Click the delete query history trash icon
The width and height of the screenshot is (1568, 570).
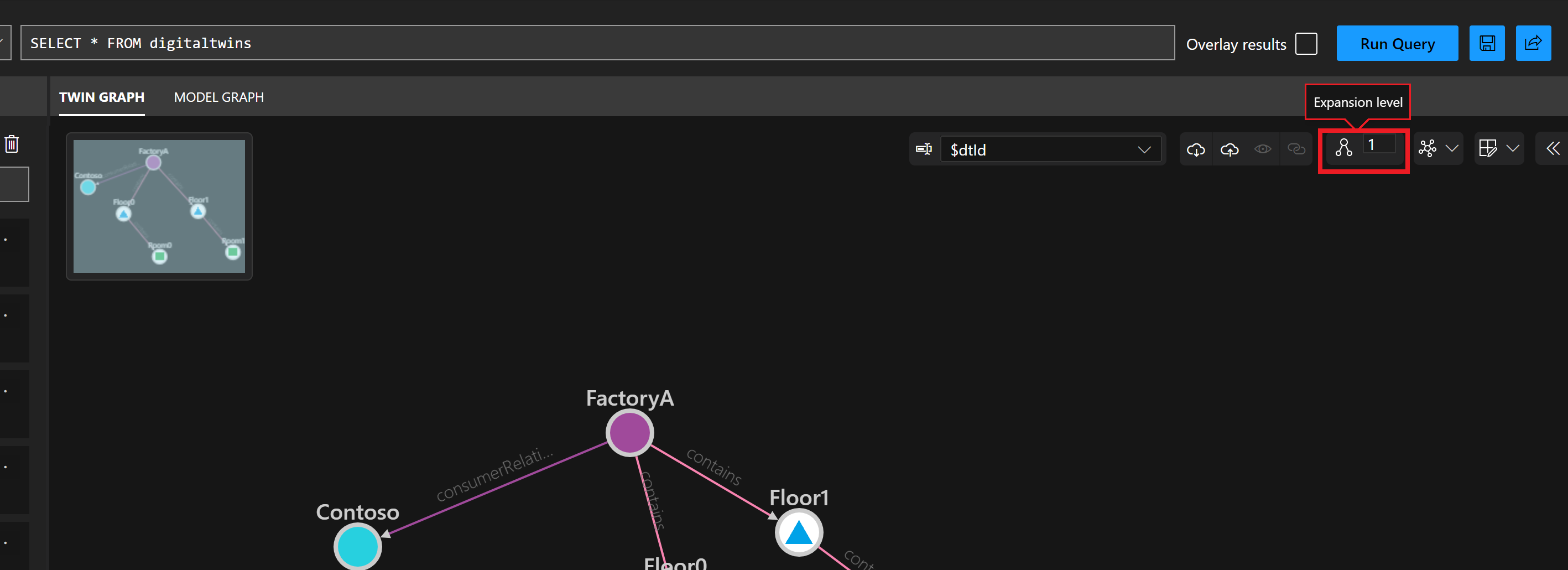pyautogui.click(x=12, y=143)
